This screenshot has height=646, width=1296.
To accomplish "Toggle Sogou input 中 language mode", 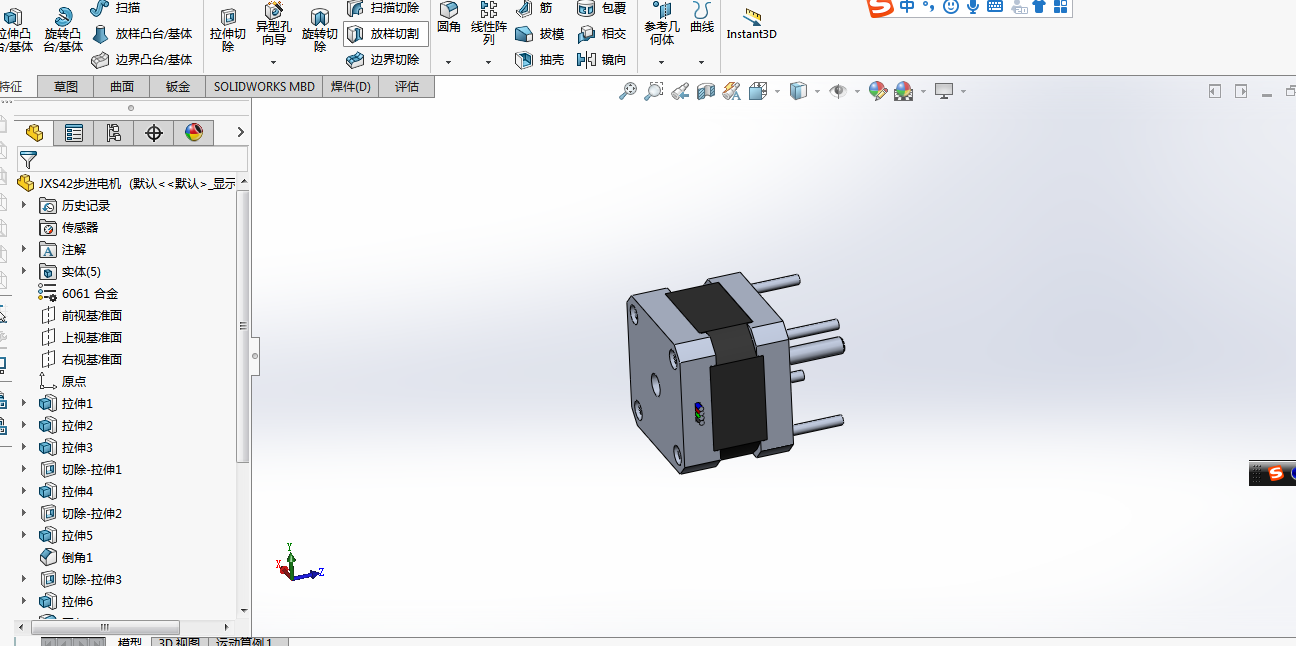I will pos(907,6).
